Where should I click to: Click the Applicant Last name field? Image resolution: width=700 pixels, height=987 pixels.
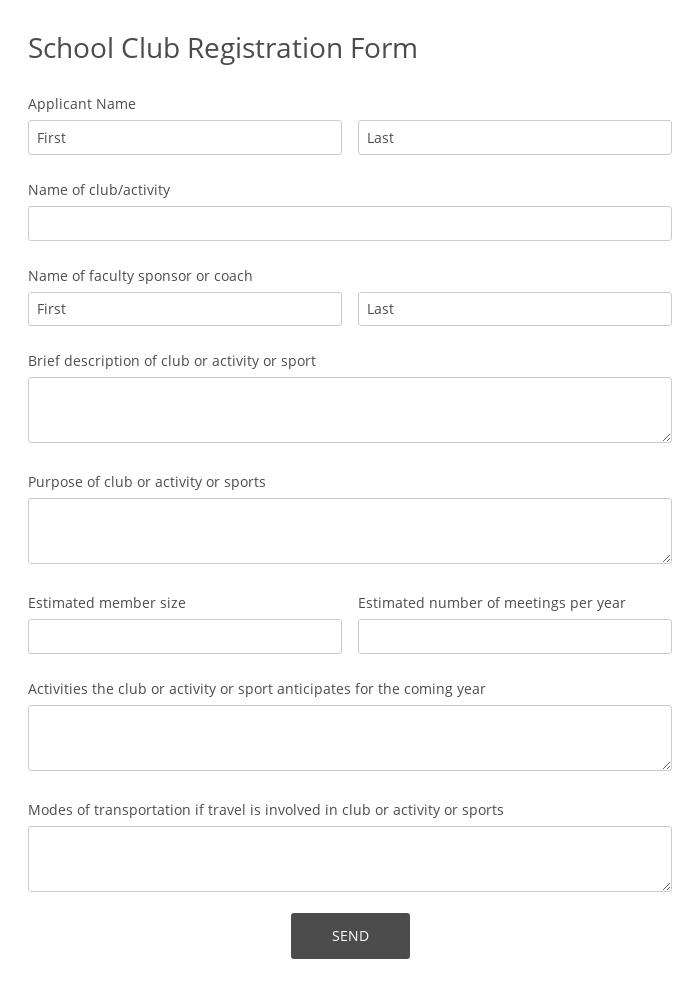click(x=515, y=137)
